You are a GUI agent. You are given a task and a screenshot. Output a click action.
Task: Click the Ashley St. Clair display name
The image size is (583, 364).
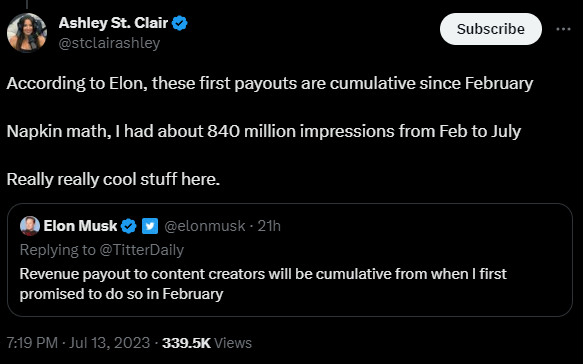point(113,23)
